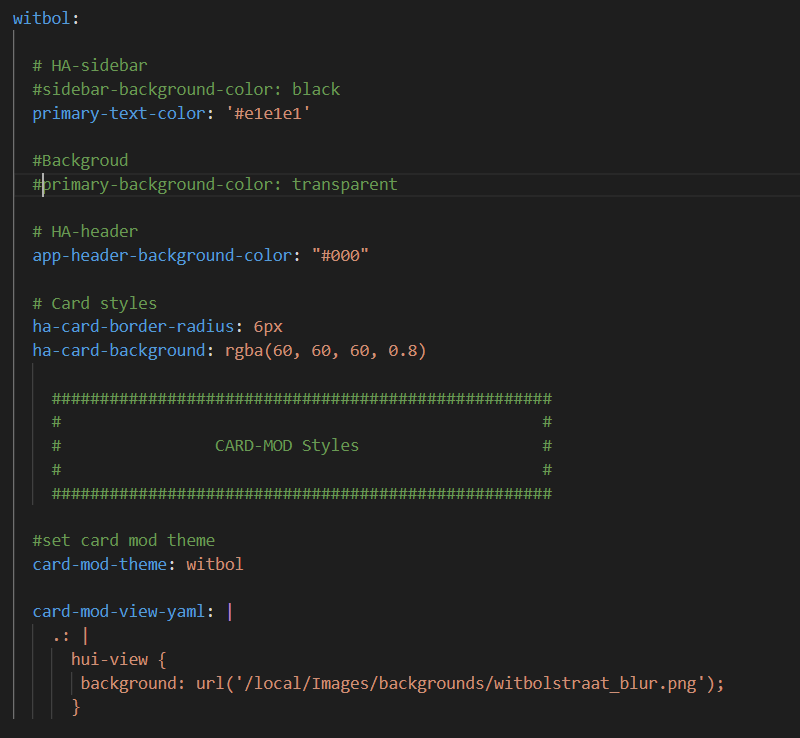
Task: Click the "# Card styles" comment
Action: point(94,303)
